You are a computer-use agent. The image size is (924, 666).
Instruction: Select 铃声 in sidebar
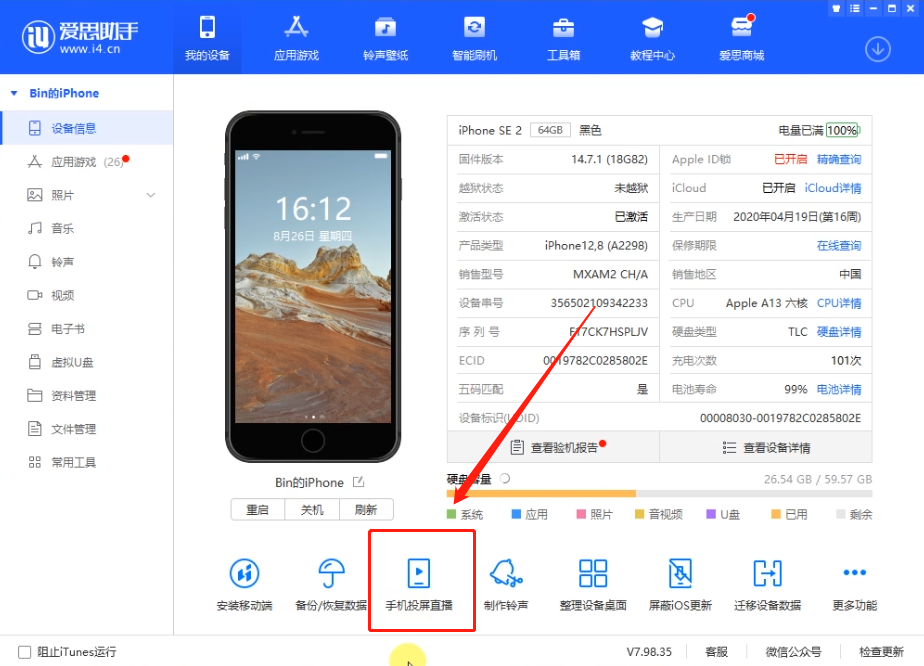(x=87, y=262)
